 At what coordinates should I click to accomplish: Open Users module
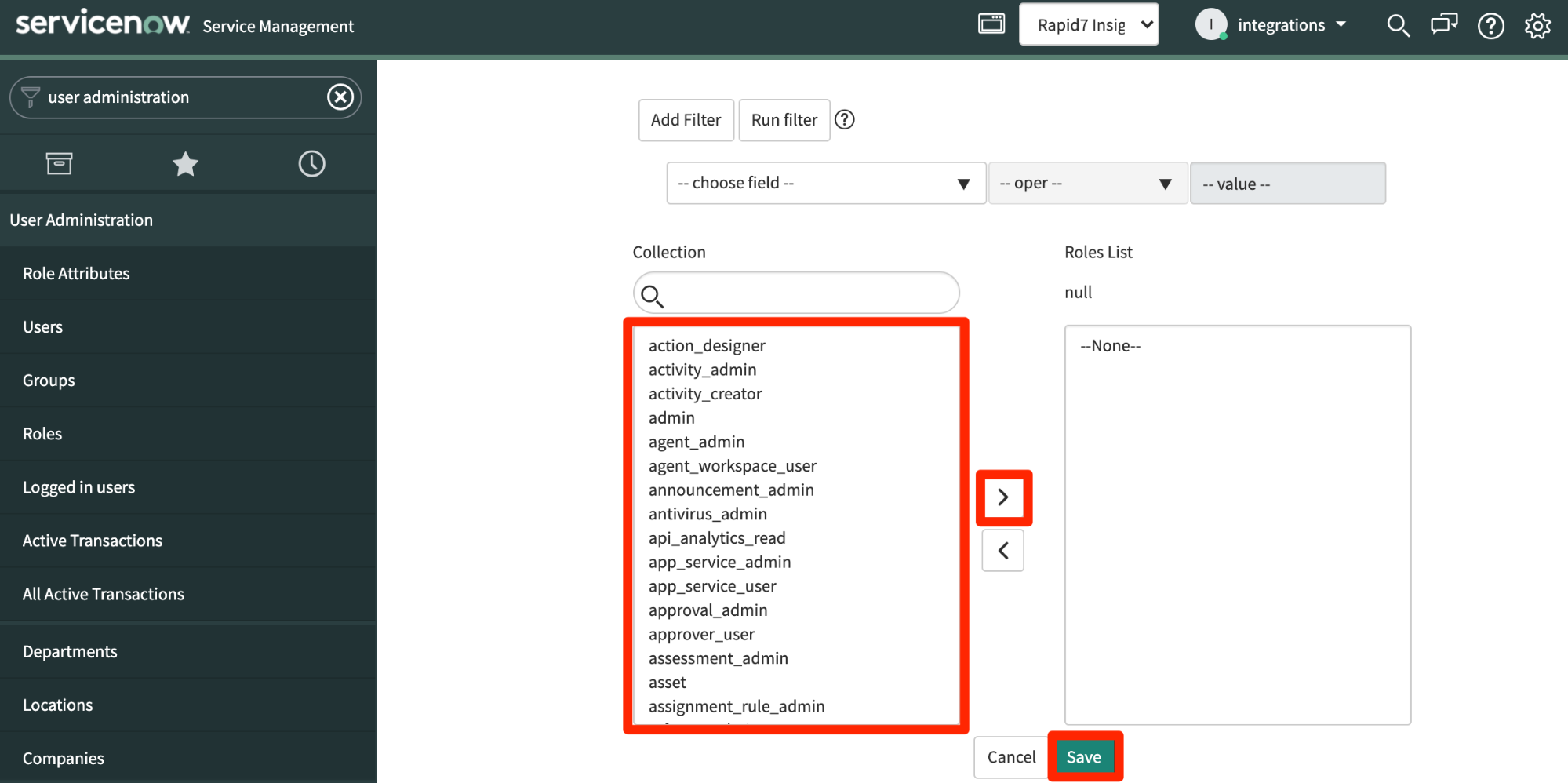coord(188,326)
